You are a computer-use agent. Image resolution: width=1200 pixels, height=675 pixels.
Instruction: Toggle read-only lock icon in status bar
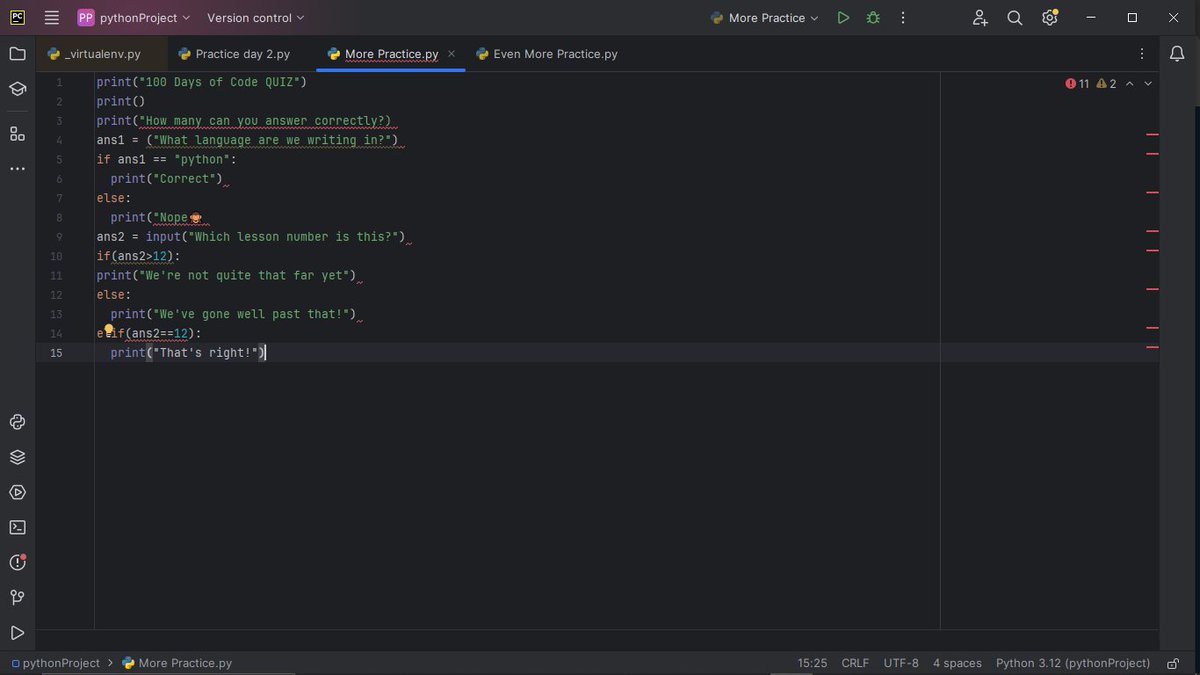[x=1174, y=663]
